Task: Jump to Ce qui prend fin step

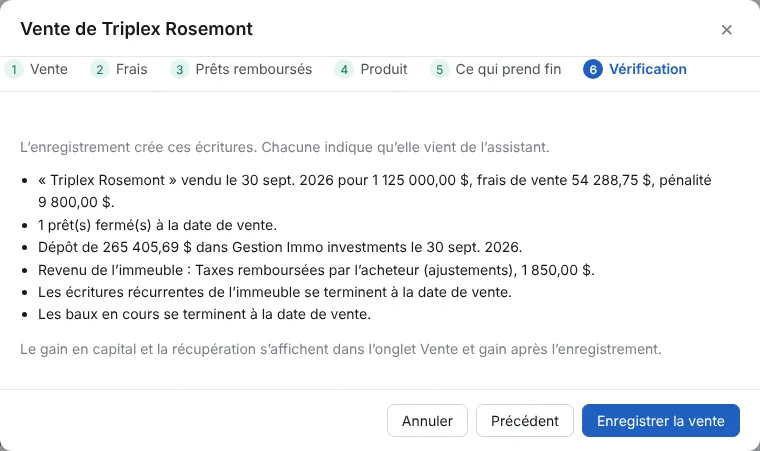Action: 496,69
